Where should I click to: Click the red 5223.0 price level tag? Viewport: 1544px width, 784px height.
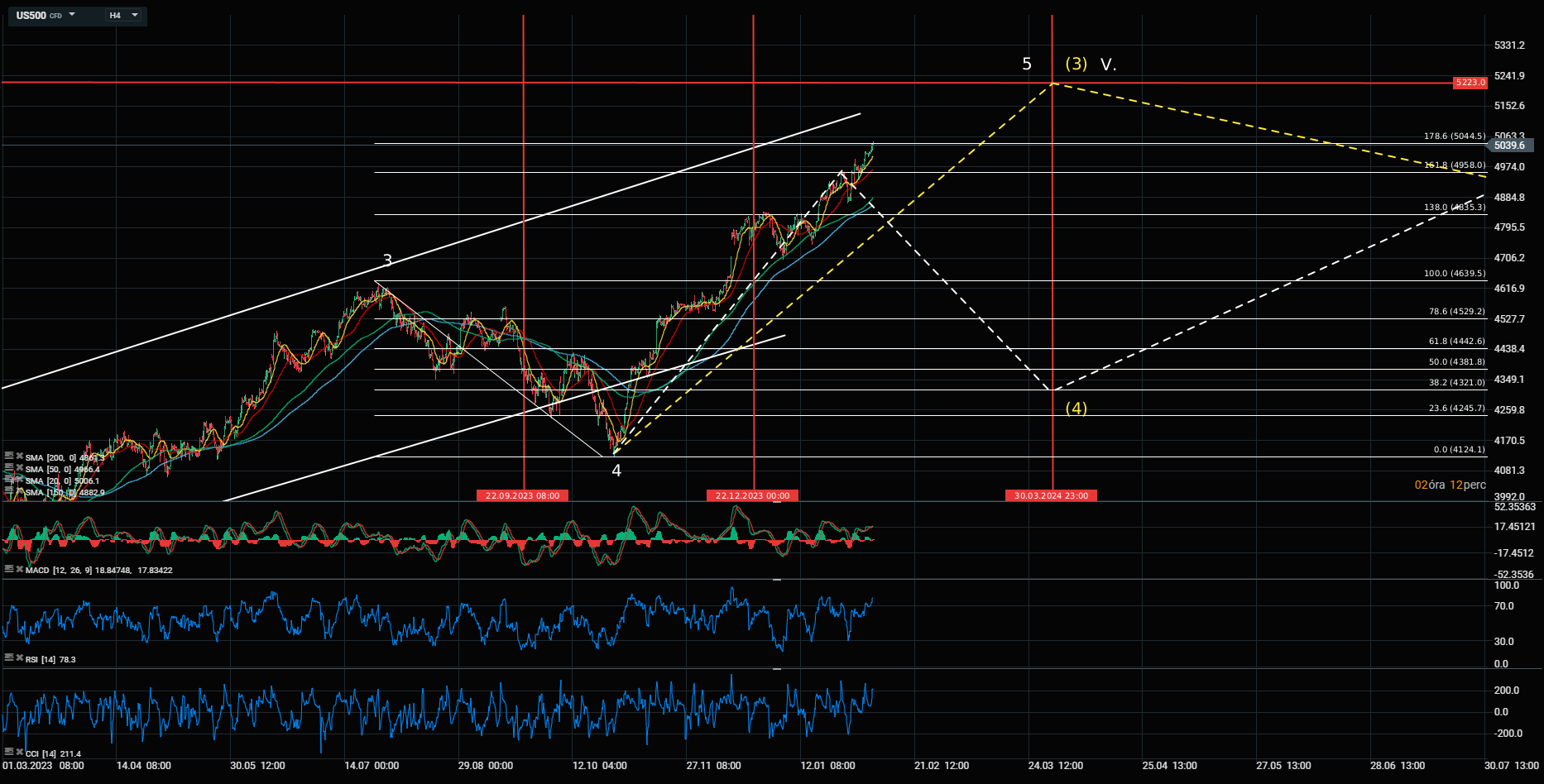click(x=1470, y=83)
